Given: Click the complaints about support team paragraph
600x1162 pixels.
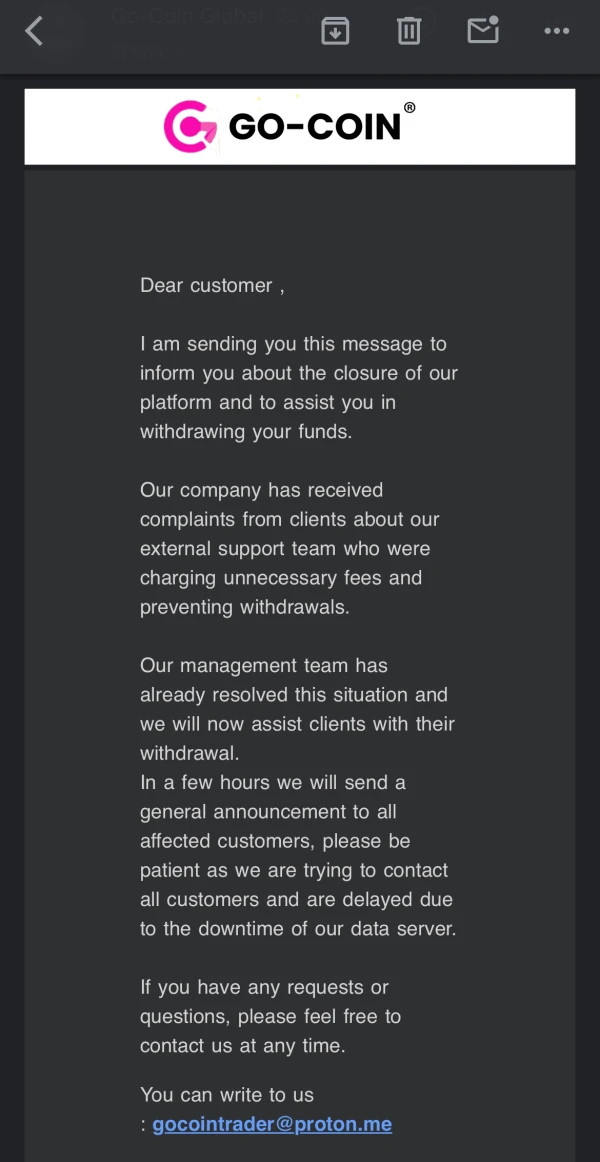Looking at the screenshot, I should coord(289,549).
